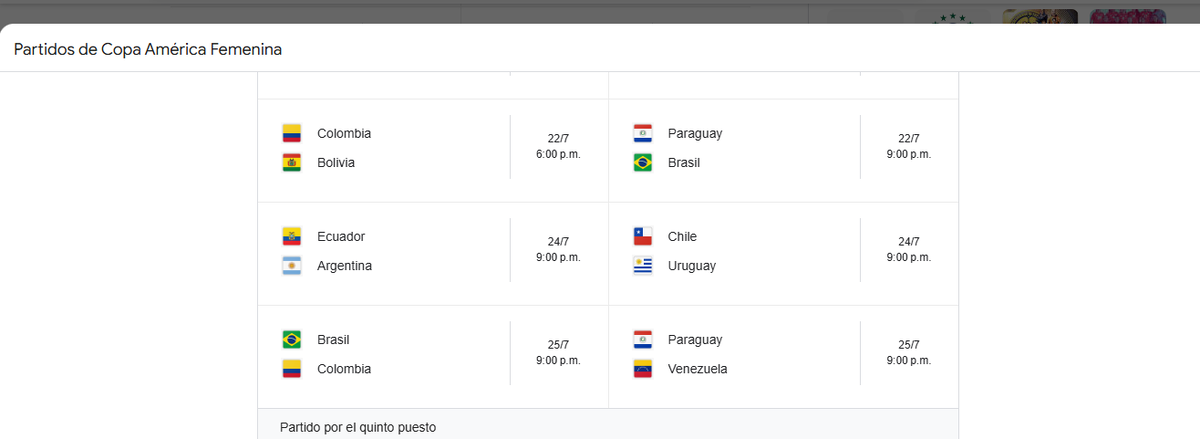1200x439 pixels.
Task: Open the pink thumbnail at top right
Action: 1127,17
